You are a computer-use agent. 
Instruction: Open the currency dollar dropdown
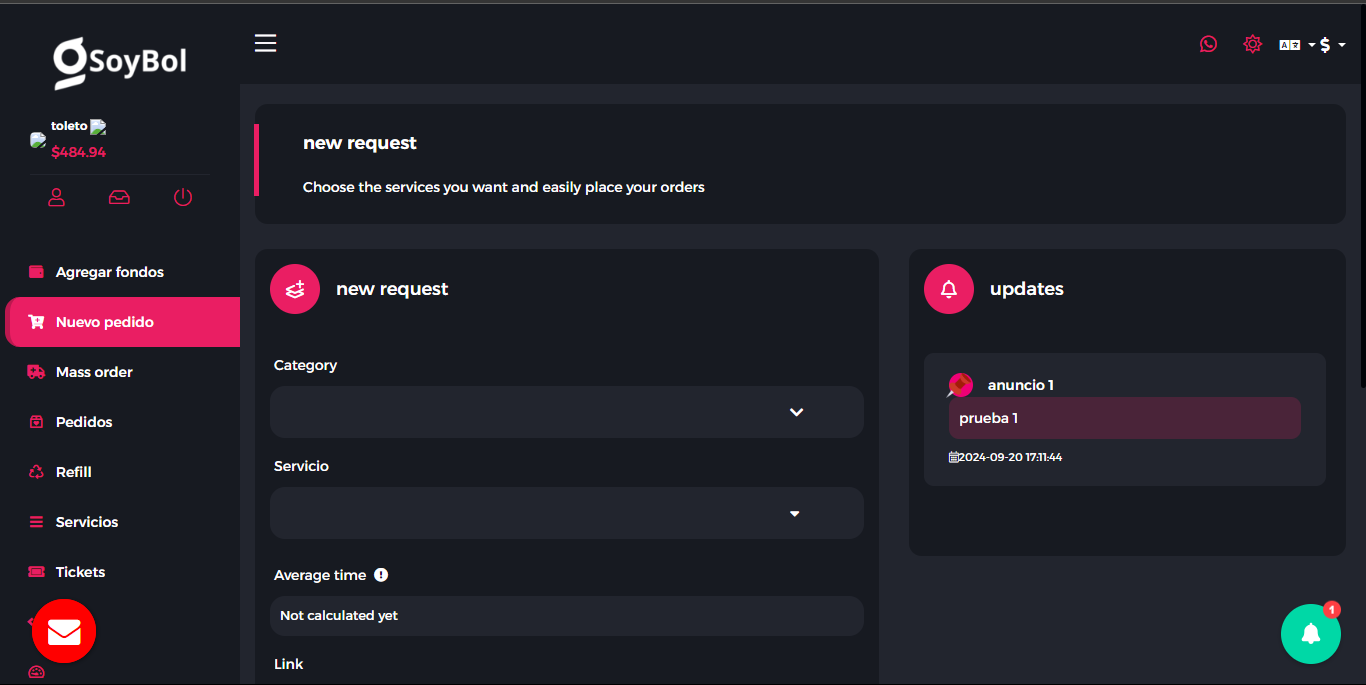[x=1332, y=45]
